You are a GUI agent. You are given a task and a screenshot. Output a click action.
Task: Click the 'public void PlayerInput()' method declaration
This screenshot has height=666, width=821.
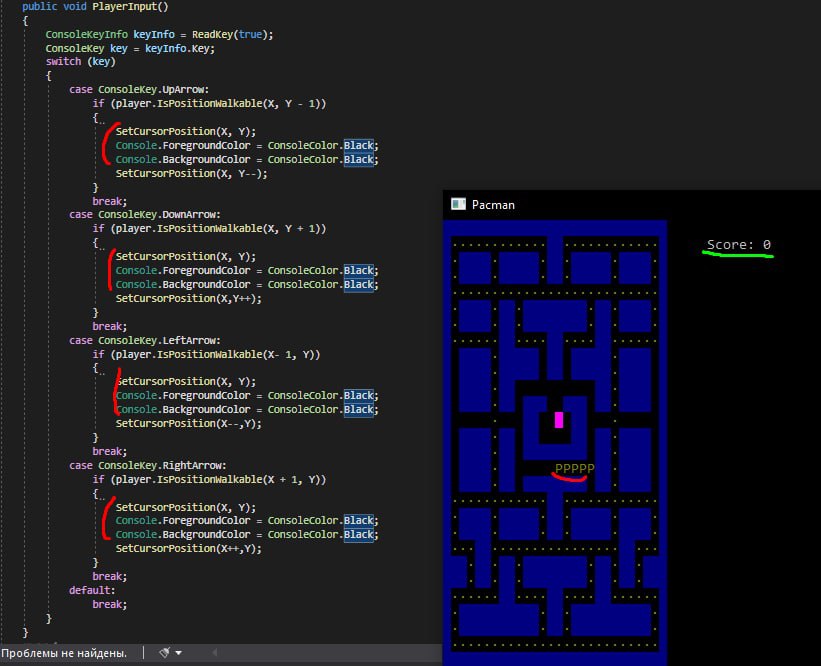coord(95,7)
